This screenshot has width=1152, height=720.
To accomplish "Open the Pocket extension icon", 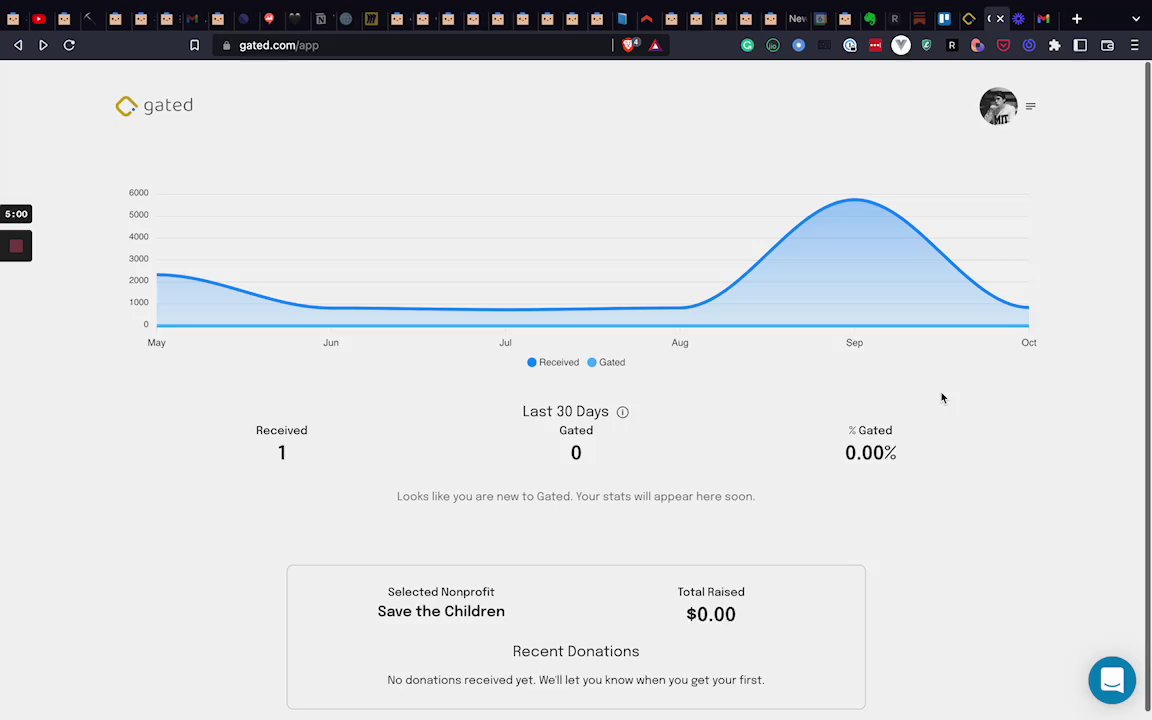I will click(1003, 46).
